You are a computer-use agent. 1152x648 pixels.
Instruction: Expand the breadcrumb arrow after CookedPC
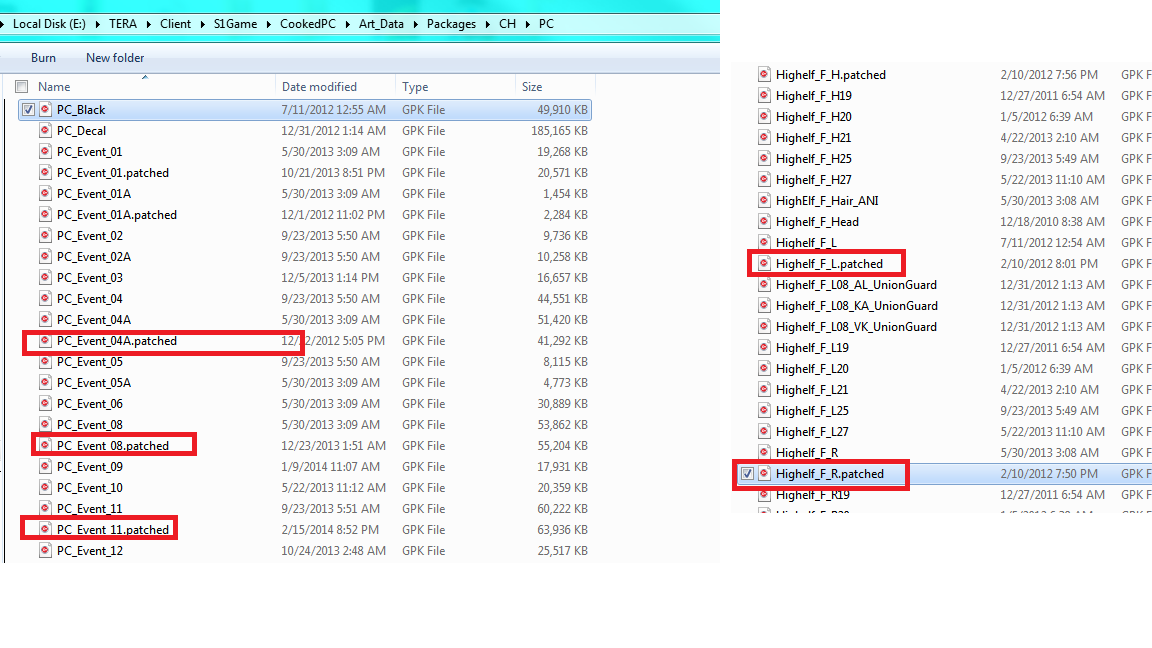click(350, 24)
